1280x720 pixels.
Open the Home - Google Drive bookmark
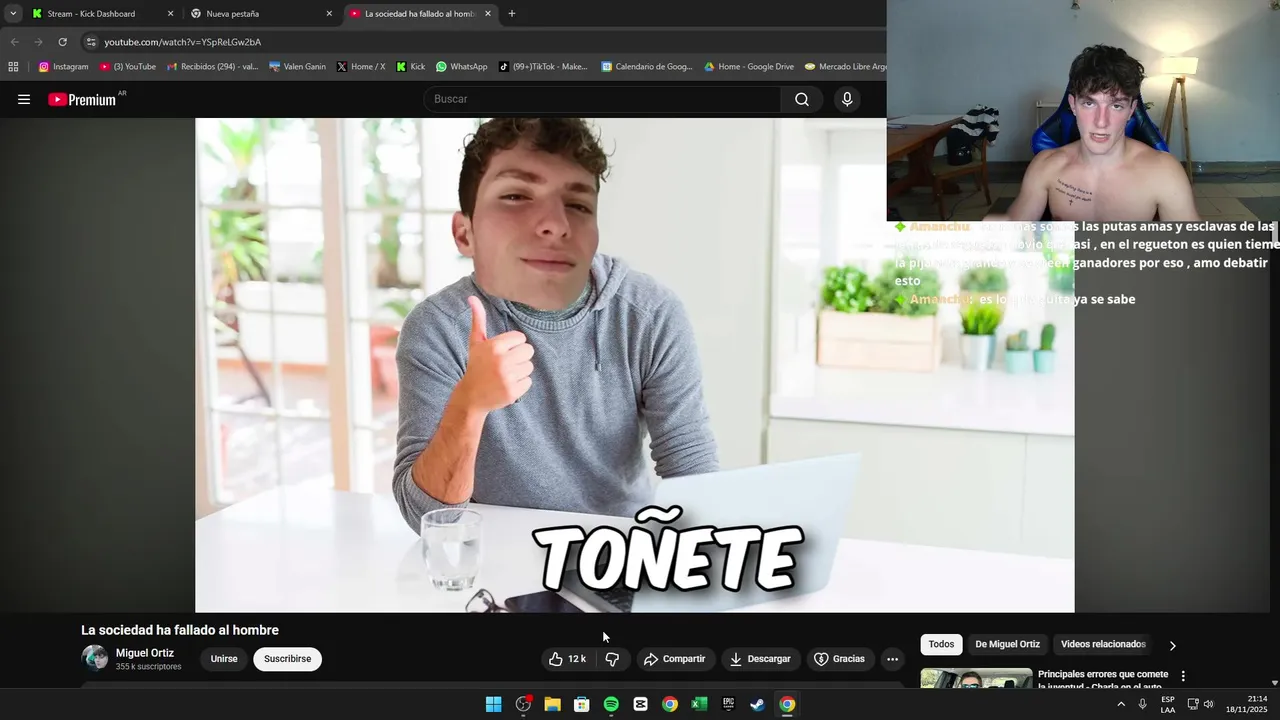click(x=748, y=67)
